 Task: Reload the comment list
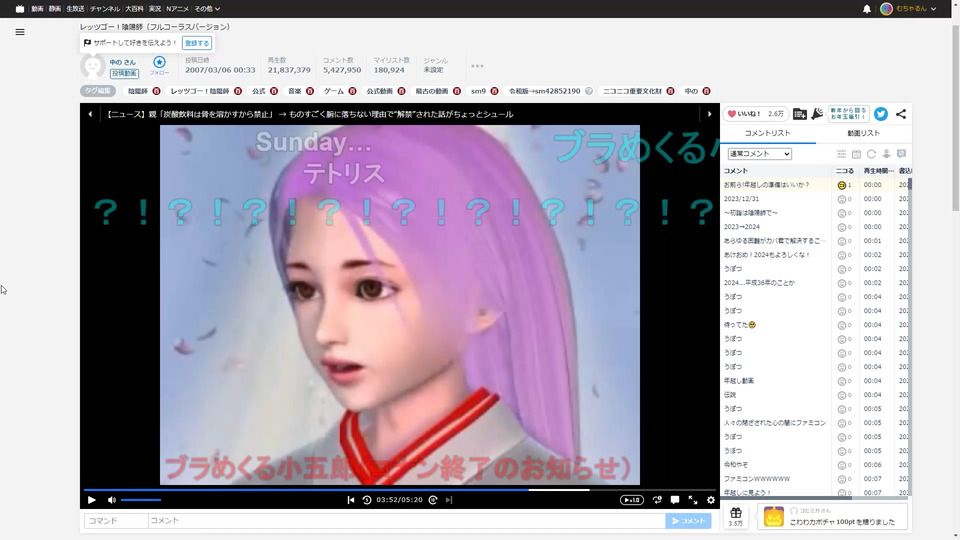(871, 154)
